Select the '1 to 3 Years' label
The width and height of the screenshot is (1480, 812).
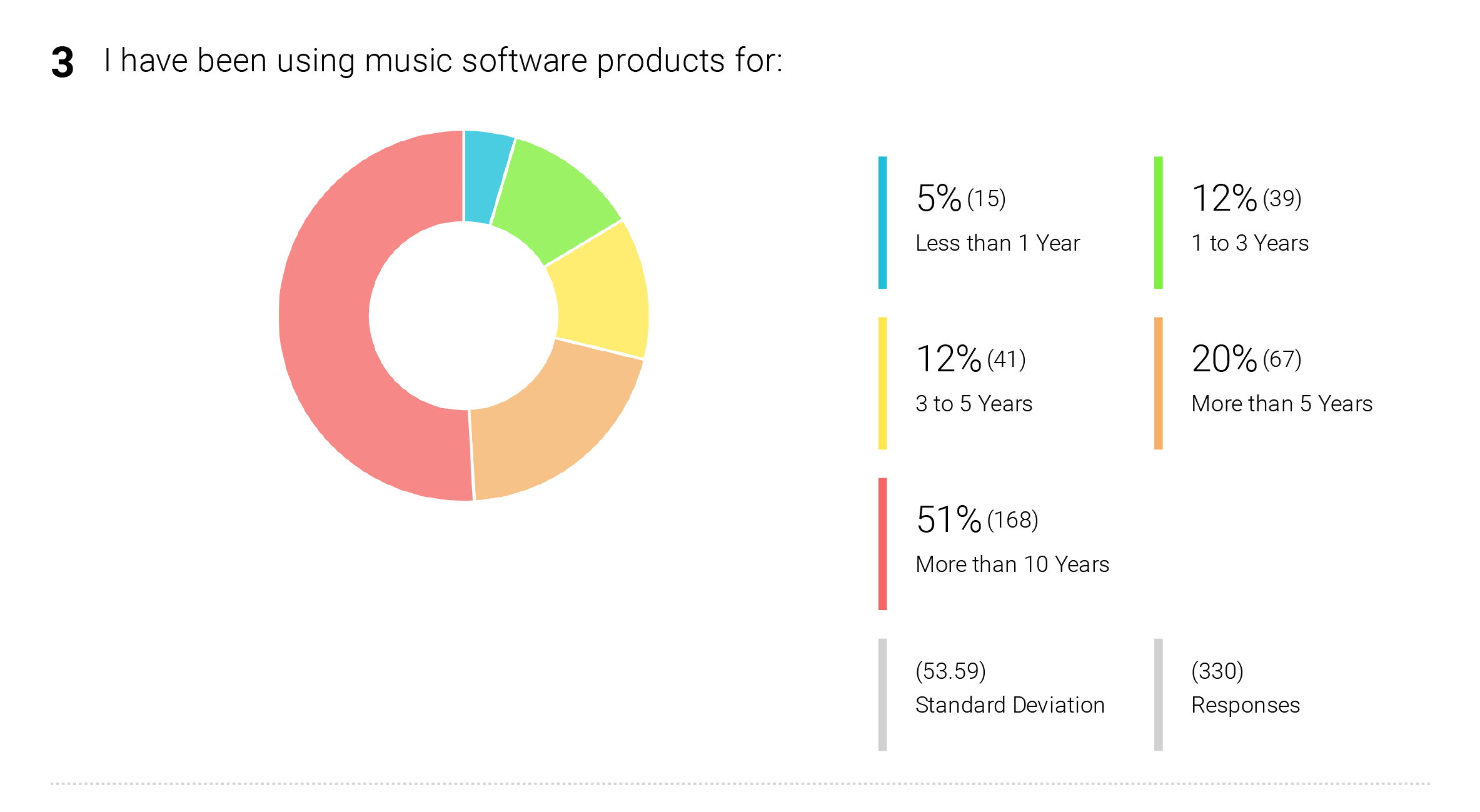click(x=1250, y=243)
